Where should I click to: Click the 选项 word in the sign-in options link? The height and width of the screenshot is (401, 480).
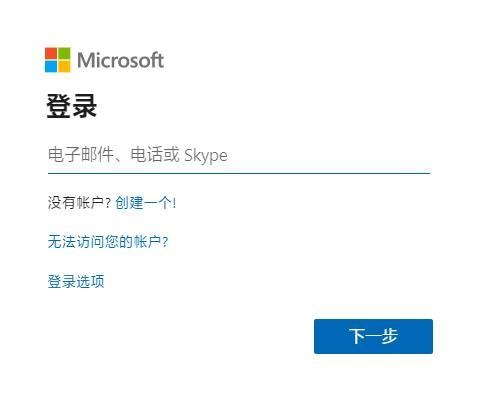pos(90,282)
